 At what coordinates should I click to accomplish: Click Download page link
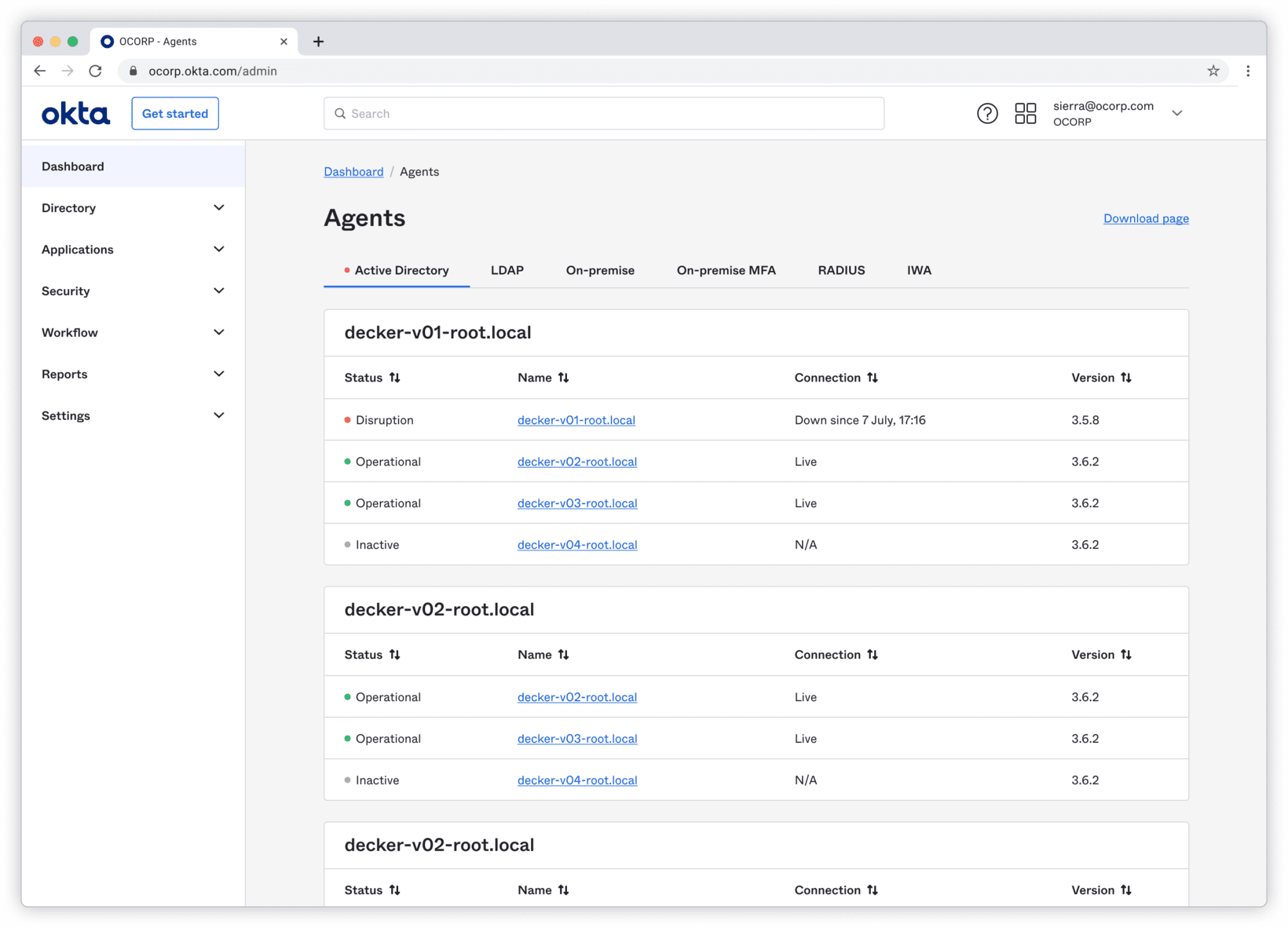(1146, 218)
